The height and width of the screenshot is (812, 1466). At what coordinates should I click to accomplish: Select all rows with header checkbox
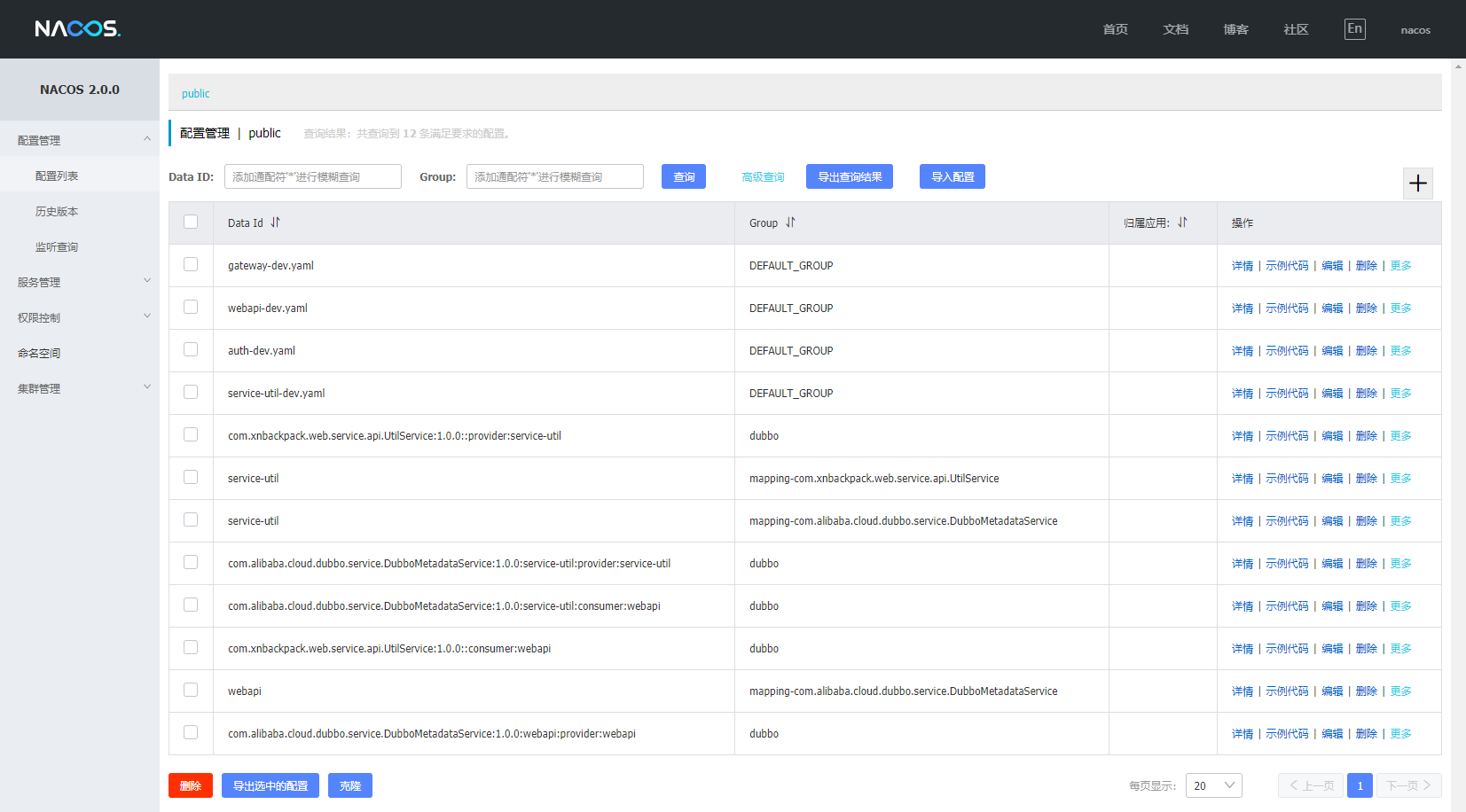(191, 222)
